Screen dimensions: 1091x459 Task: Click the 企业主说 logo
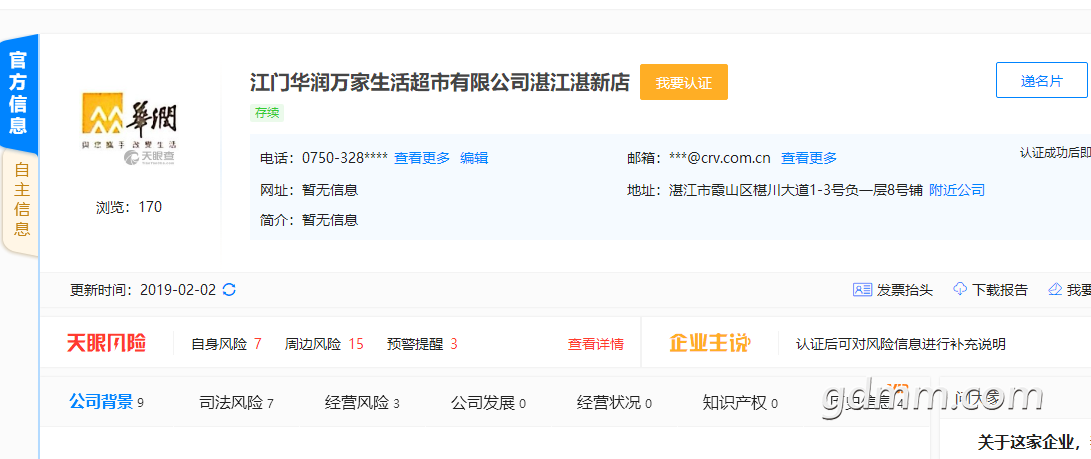[710, 343]
